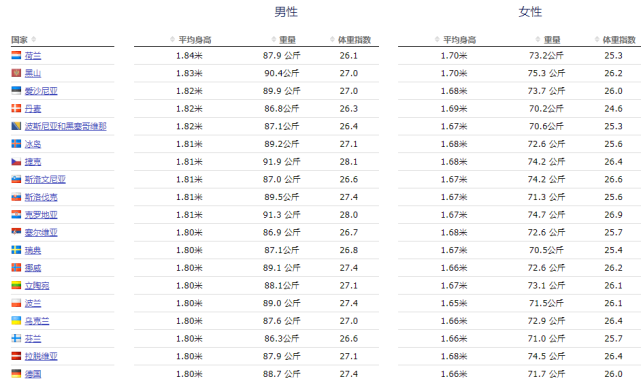Viewport: 641px width, 381px height.
Task: Open the 波斯尼亚和黑塞哥维那 link
Action: point(65,126)
